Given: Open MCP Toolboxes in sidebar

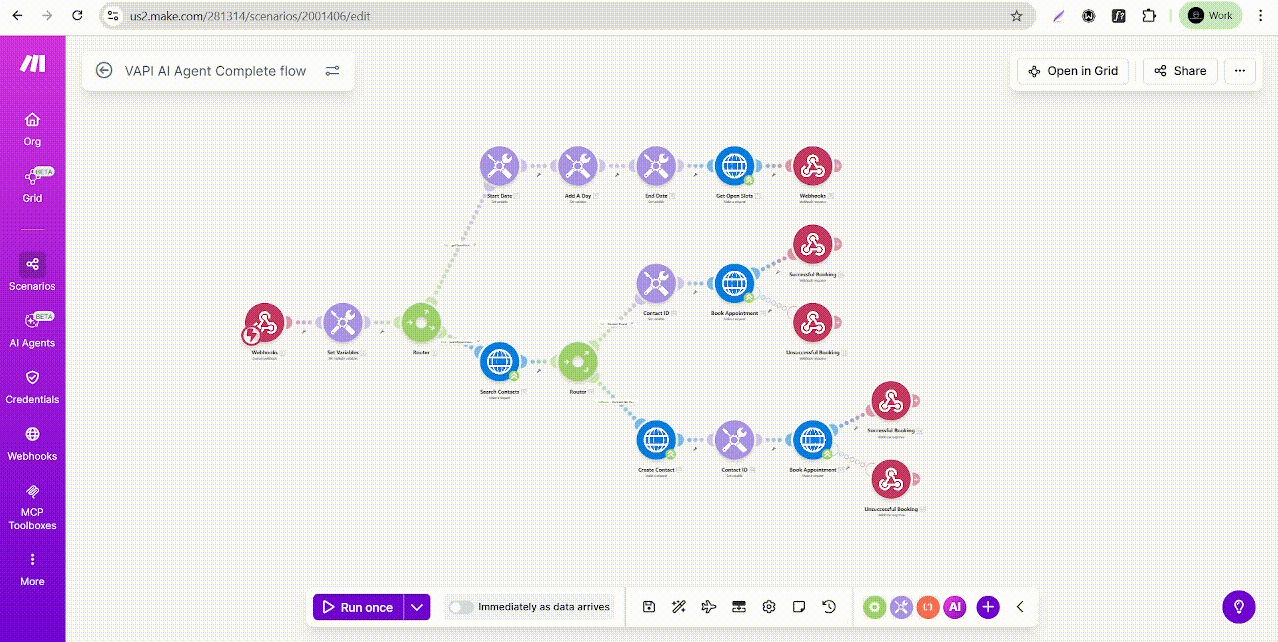Looking at the screenshot, I should point(32,507).
